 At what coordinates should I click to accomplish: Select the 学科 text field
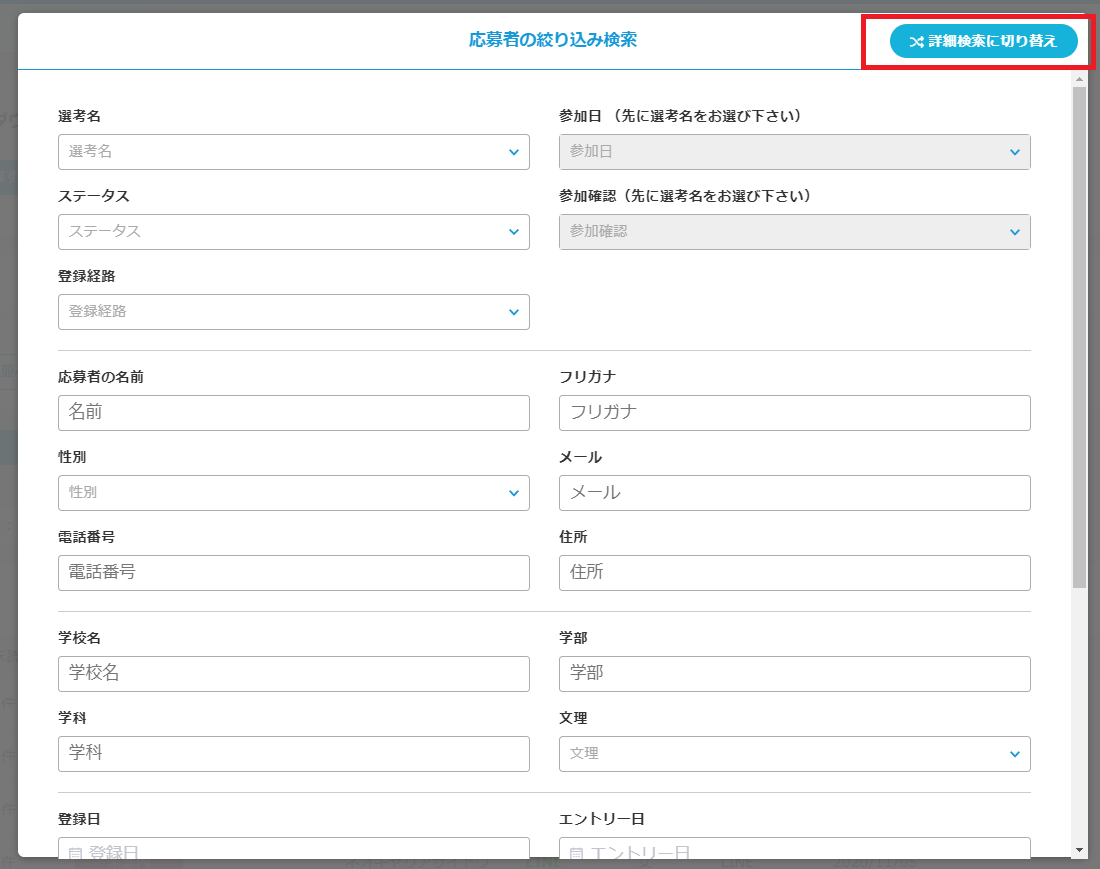point(293,754)
